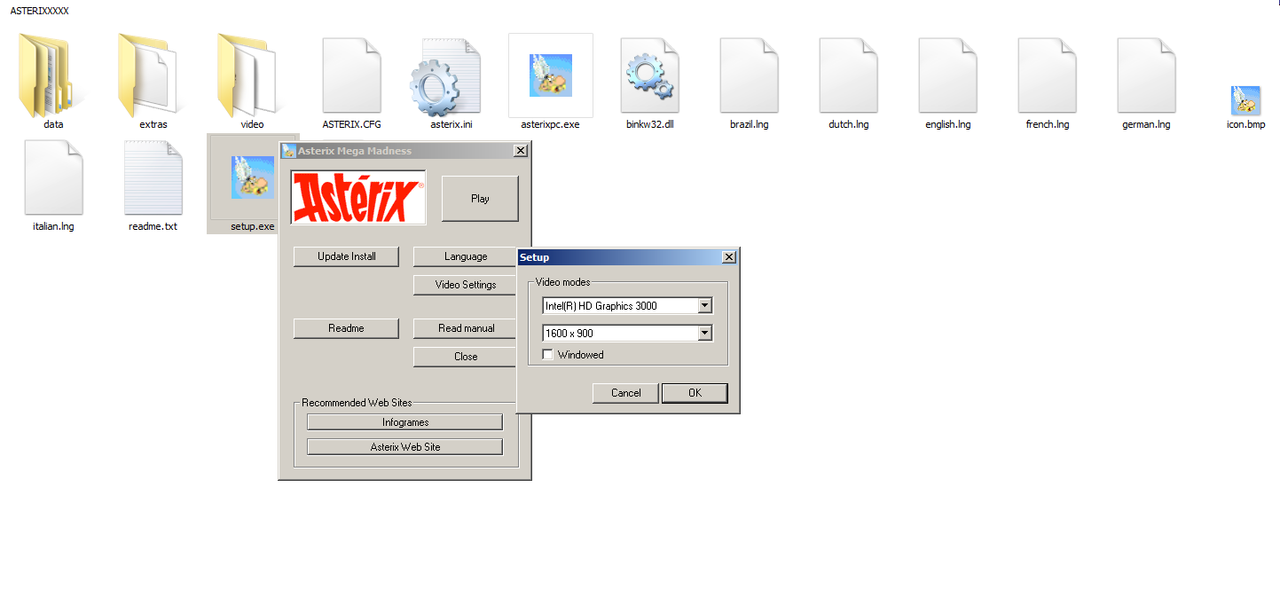Click the Play button

[480, 199]
